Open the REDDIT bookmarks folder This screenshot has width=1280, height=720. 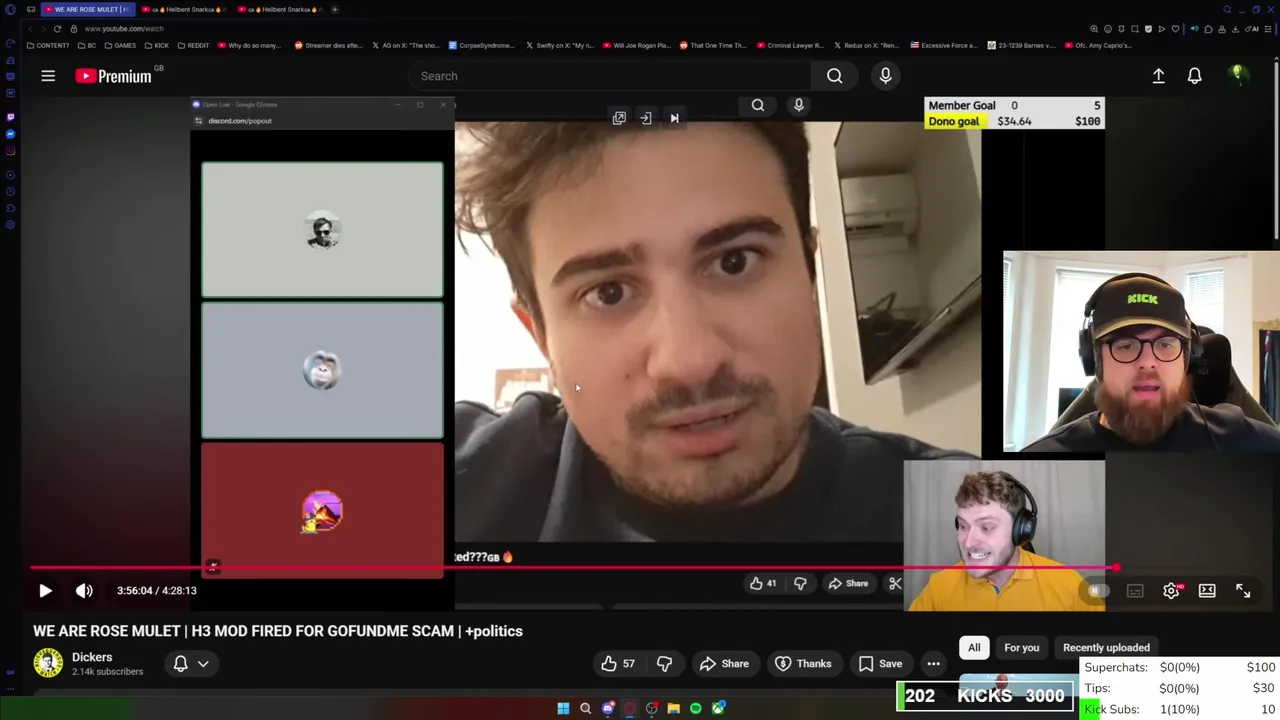click(193, 45)
